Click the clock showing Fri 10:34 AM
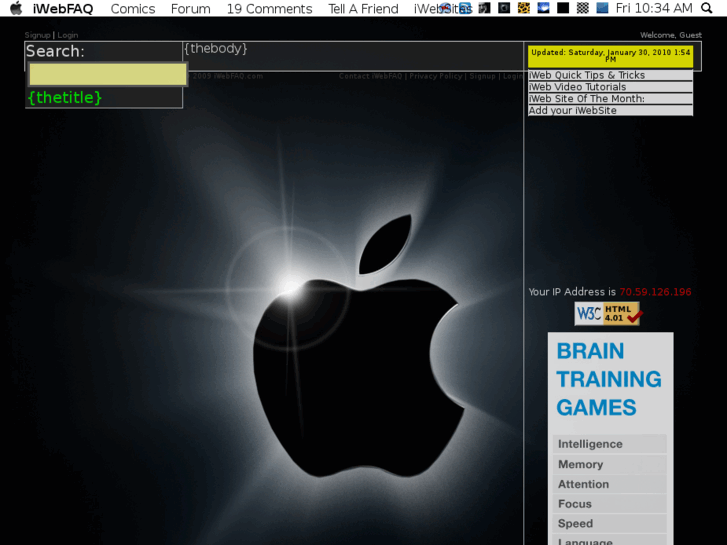 pyautogui.click(x=654, y=9)
